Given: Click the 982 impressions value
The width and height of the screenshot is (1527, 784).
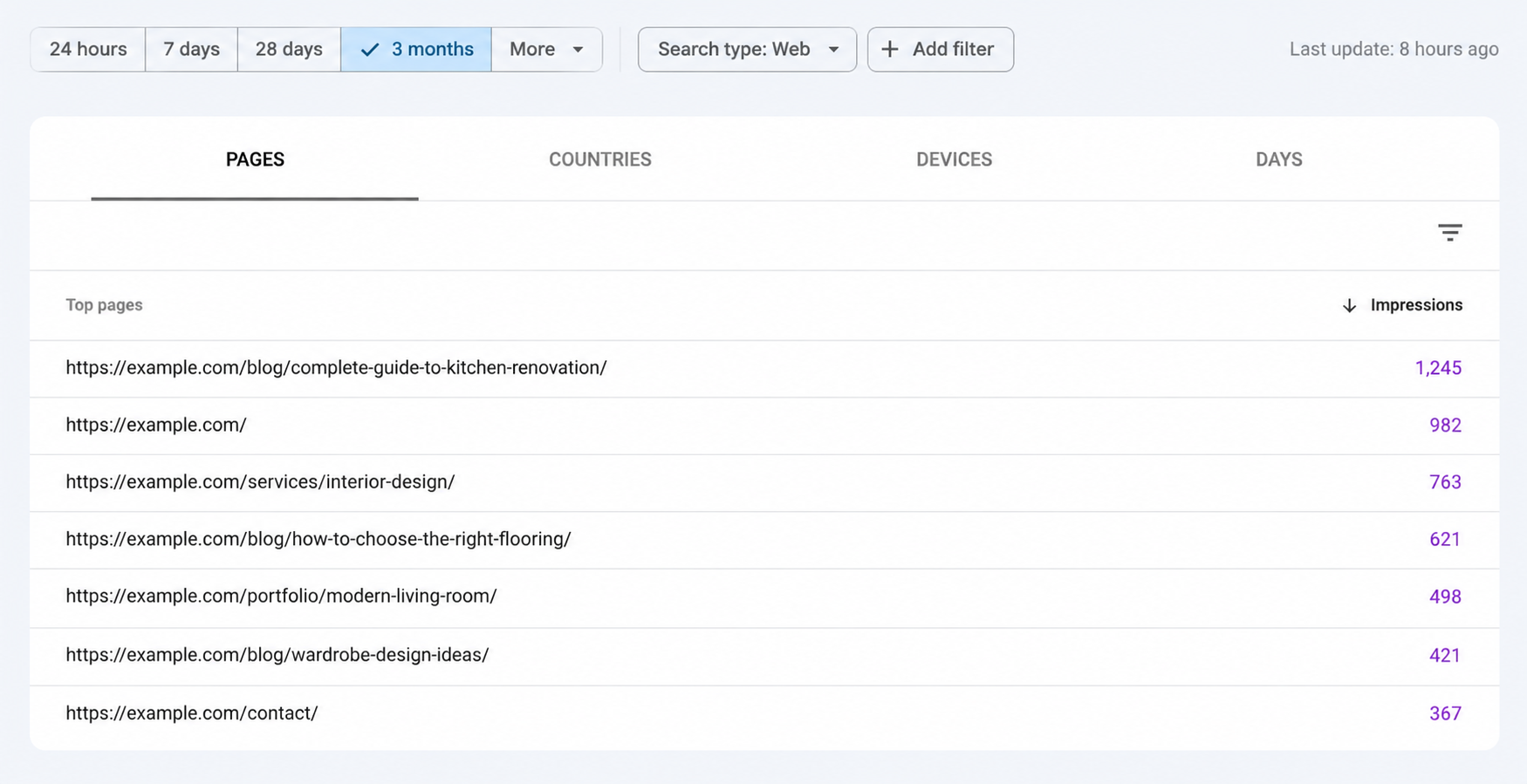Looking at the screenshot, I should [x=1445, y=426].
